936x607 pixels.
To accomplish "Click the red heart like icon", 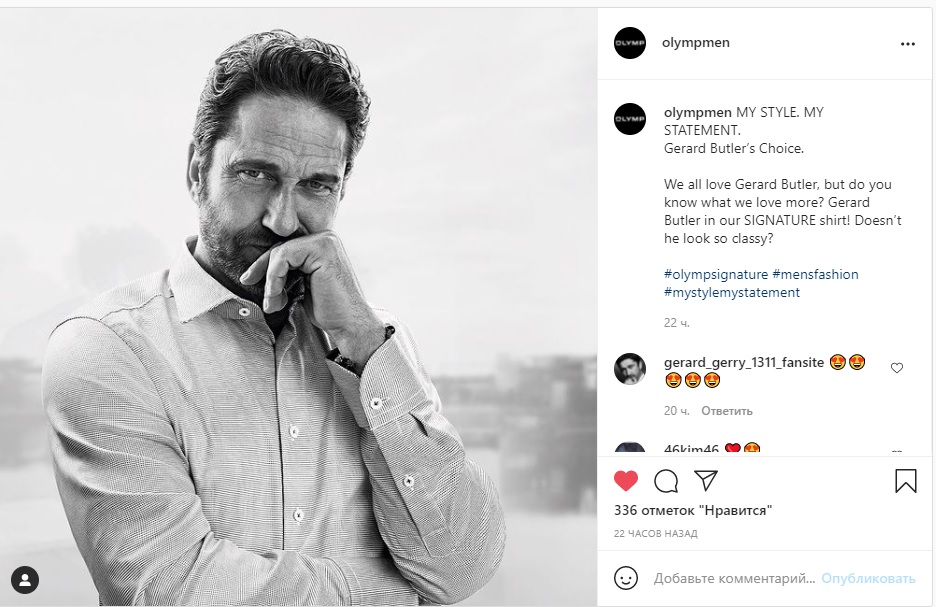I will pyautogui.click(x=626, y=481).
